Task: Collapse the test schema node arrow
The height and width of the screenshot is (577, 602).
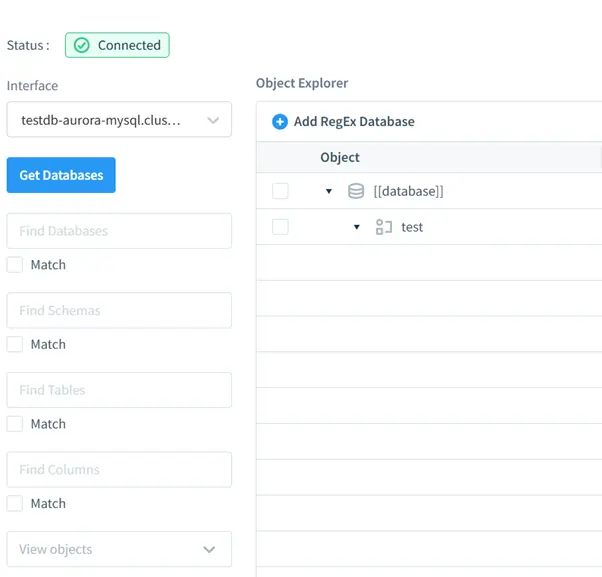Action: click(x=357, y=227)
